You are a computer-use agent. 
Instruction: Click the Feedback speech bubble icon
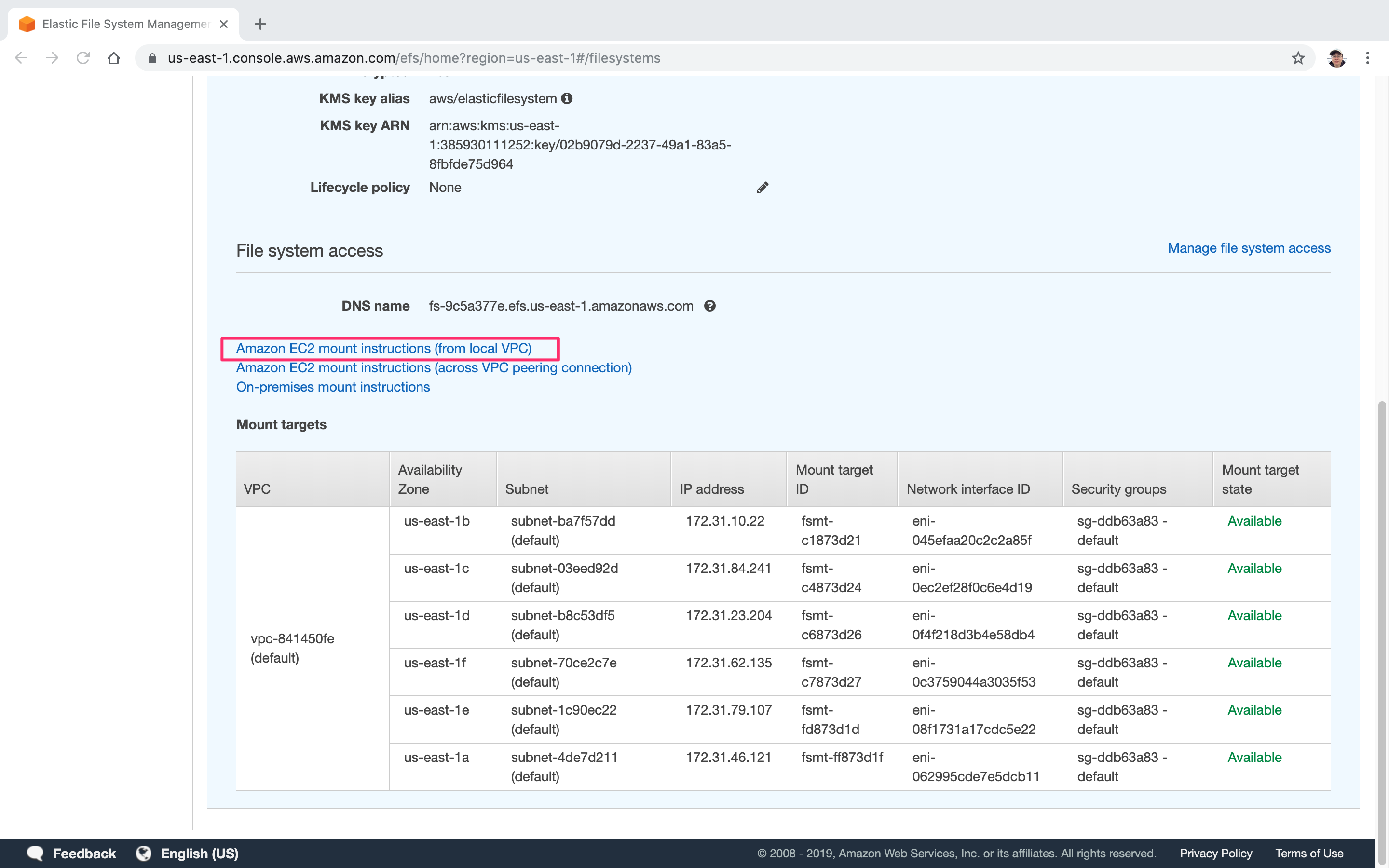[36, 853]
